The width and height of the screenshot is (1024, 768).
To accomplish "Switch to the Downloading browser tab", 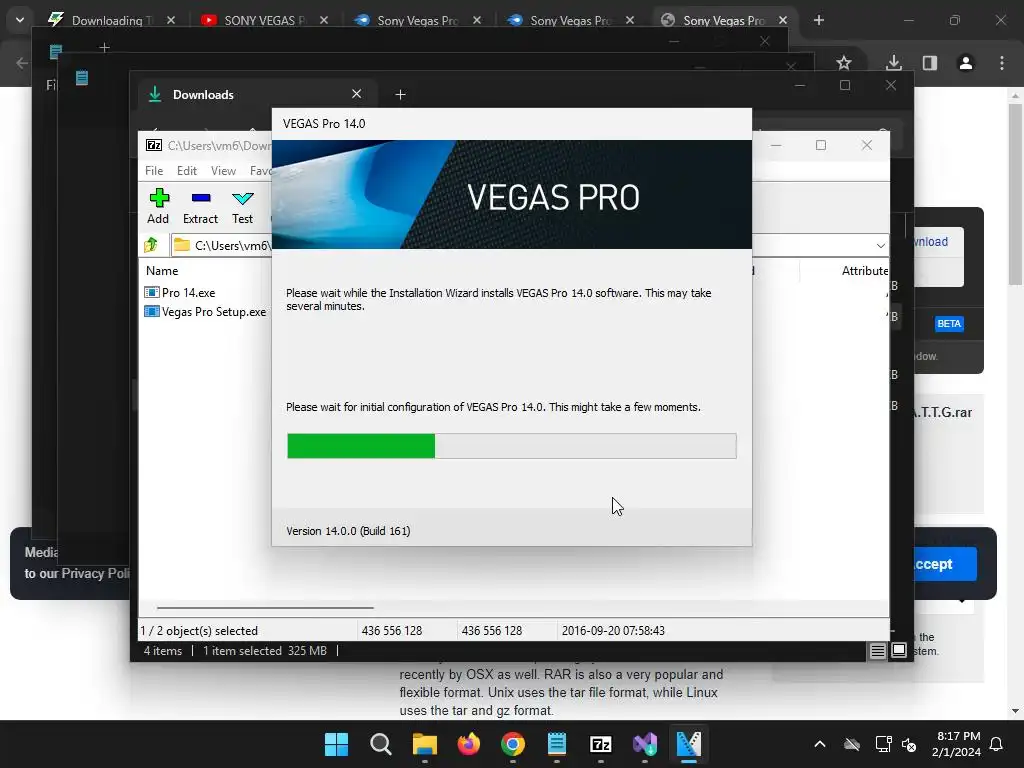I will tap(112, 20).
